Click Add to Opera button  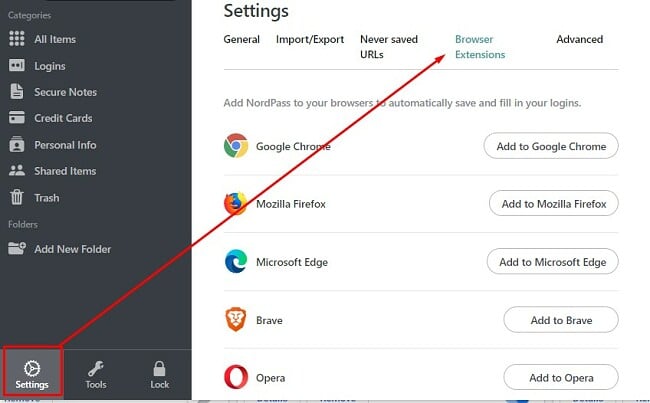(561, 377)
